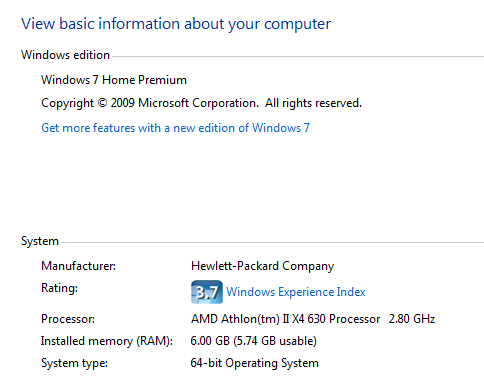484x376 pixels.
Task: Click the Hewlett-Packard Company value
Action: tap(262, 266)
